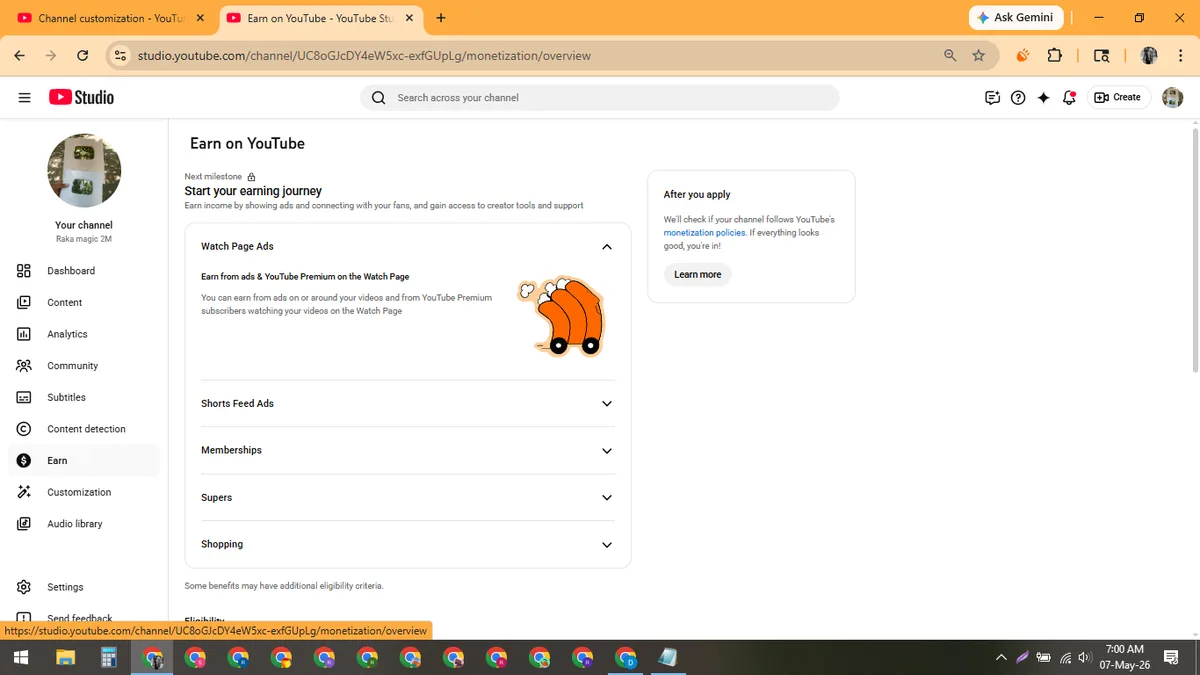The image size is (1200, 675).
Task: Click the Audio library icon
Action: coord(24,524)
